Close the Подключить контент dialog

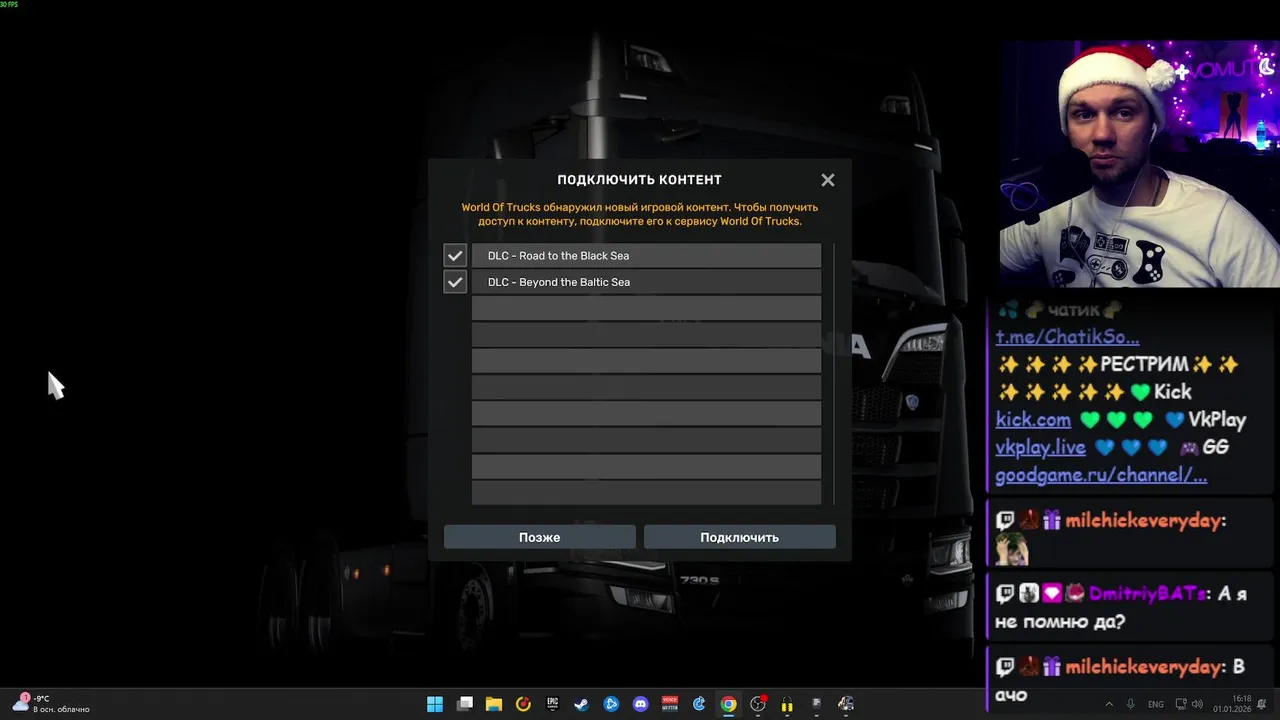click(827, 180)
